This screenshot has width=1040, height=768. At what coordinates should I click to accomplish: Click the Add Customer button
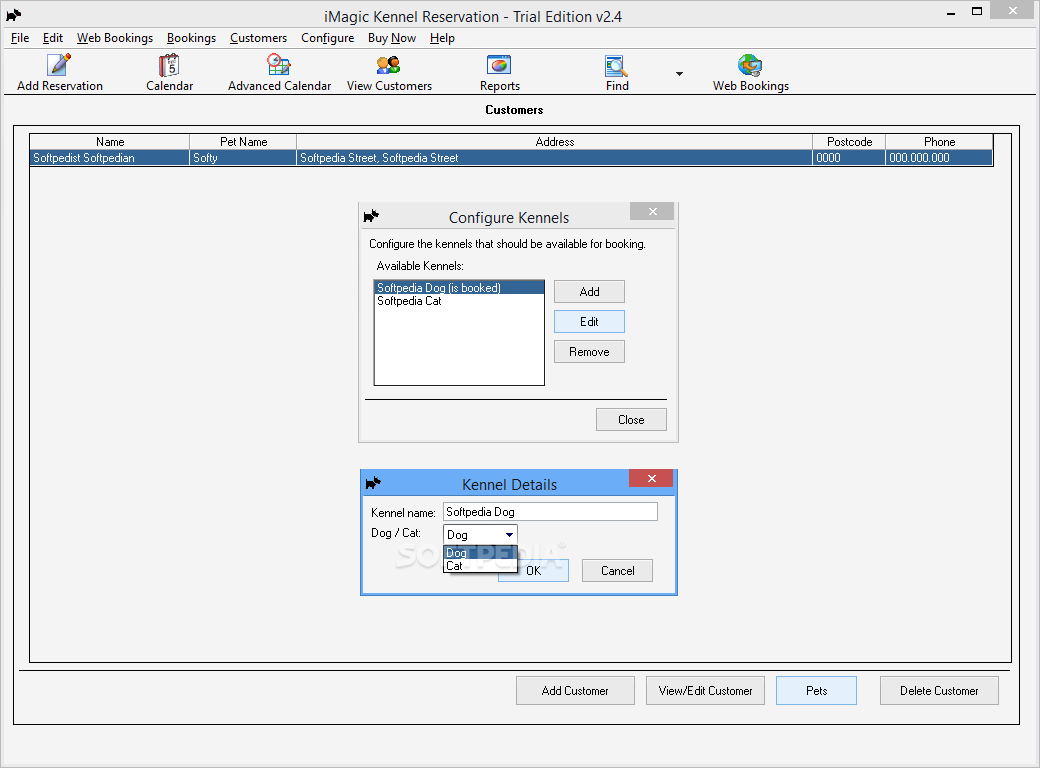pyautogui.click(x=575, y=690)
